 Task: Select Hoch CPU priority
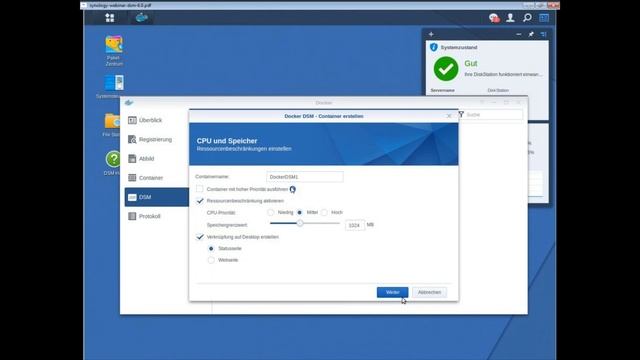[x=324, y=212]
